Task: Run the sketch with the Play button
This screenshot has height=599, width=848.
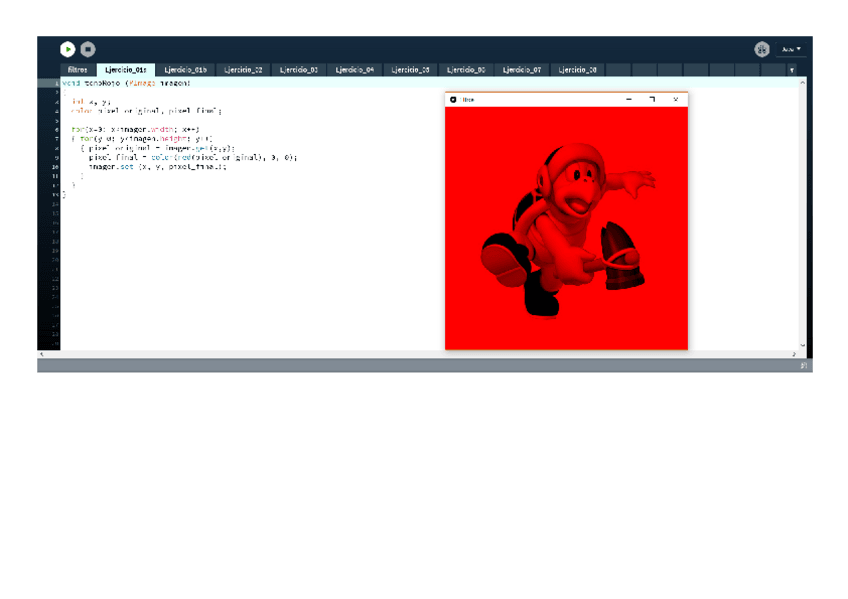Action: pos(68,49)
